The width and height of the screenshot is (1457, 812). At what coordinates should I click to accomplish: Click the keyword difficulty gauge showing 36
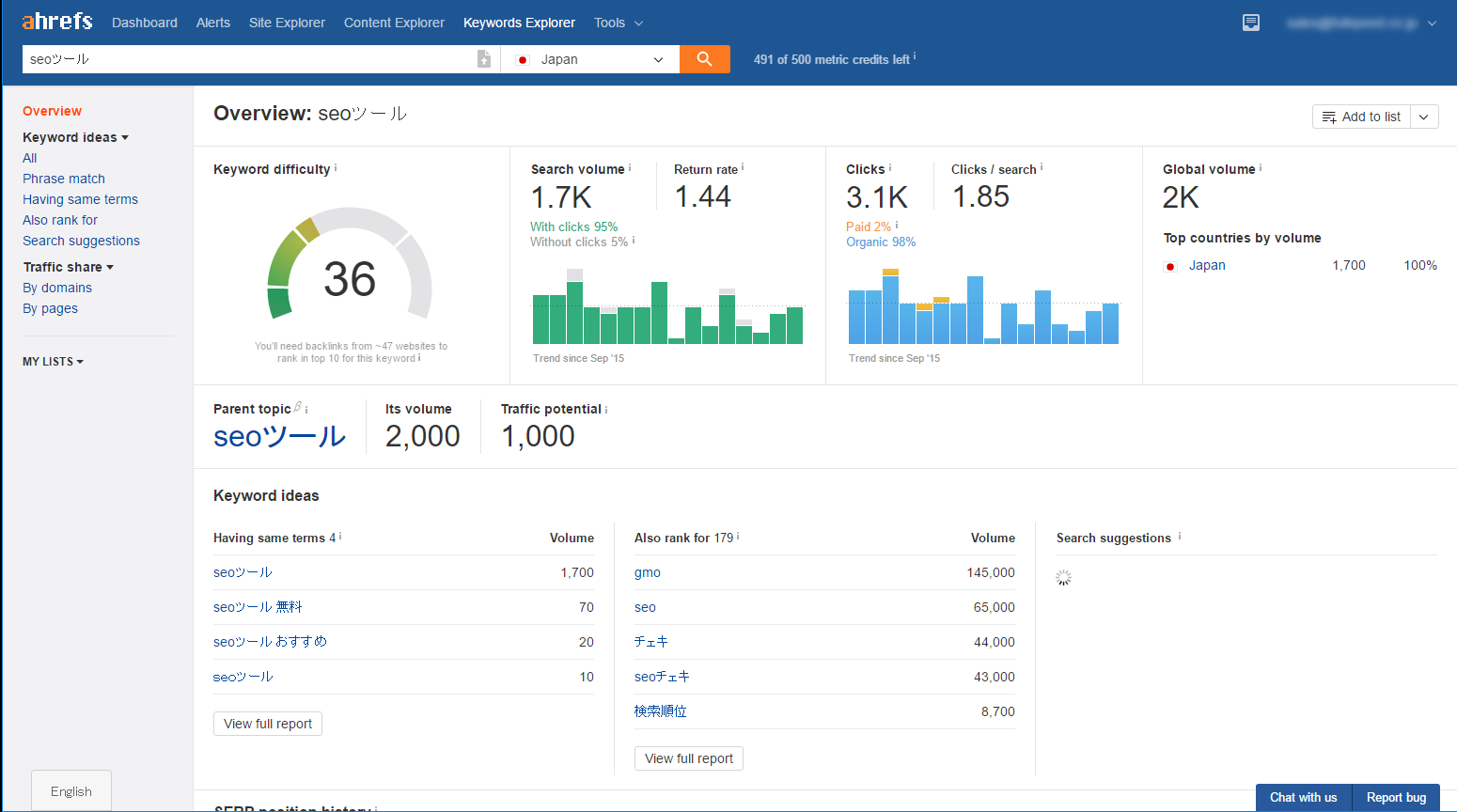click(x=350, y=265)
